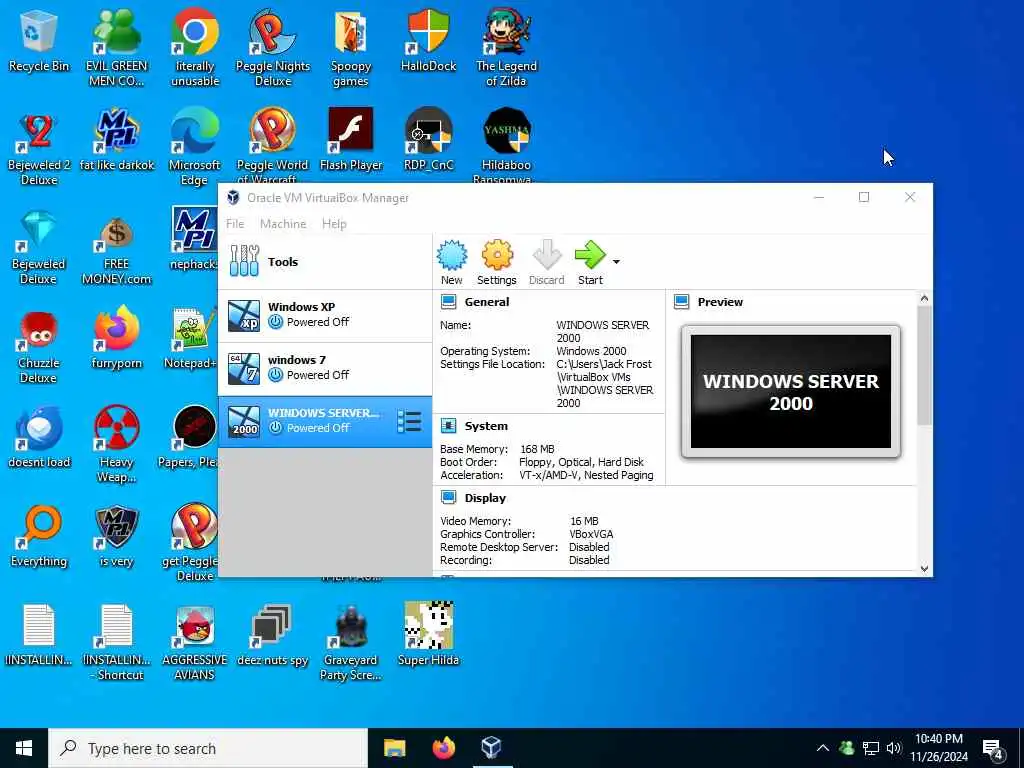Open deez nuts spy shortcut
The width and height of the screenshot is (1024, 768).
tap(273, 635)
